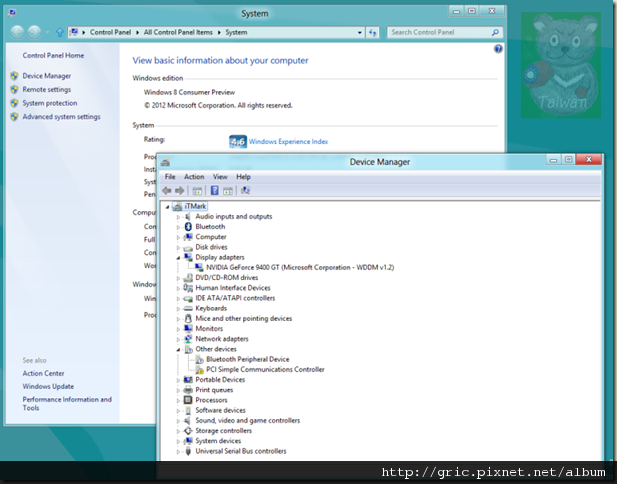
Task: Collapse the iTMark root node
Action: (168, 207)
